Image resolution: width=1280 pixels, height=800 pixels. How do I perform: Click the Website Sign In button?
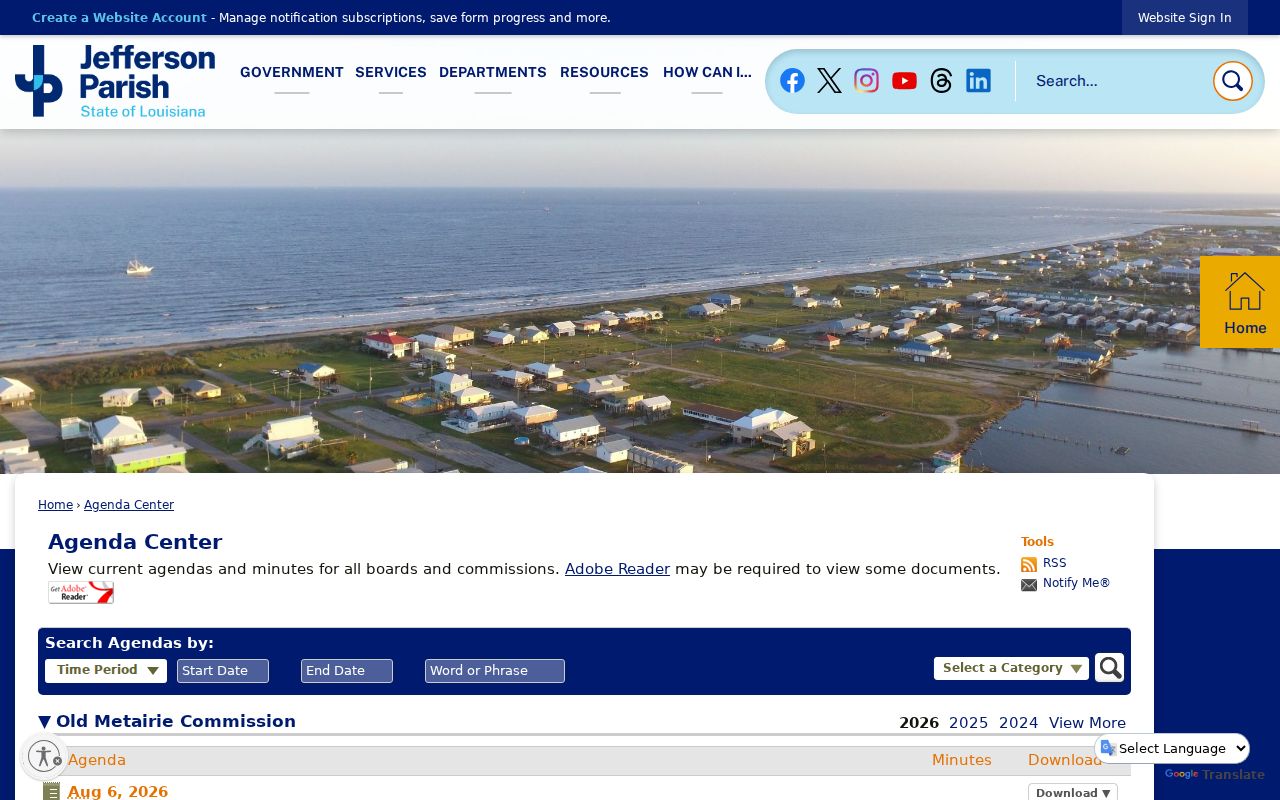pos(1185,18)
